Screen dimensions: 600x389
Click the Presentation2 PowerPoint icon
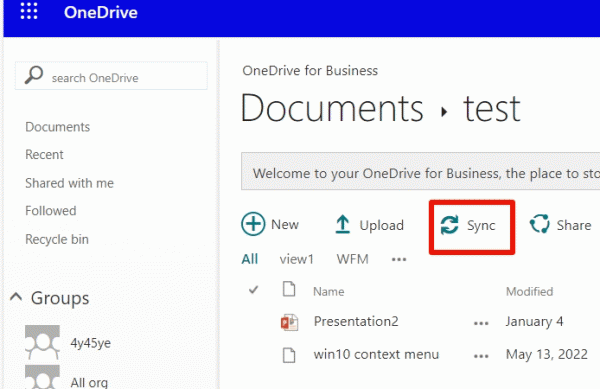[x=289, y=322]
